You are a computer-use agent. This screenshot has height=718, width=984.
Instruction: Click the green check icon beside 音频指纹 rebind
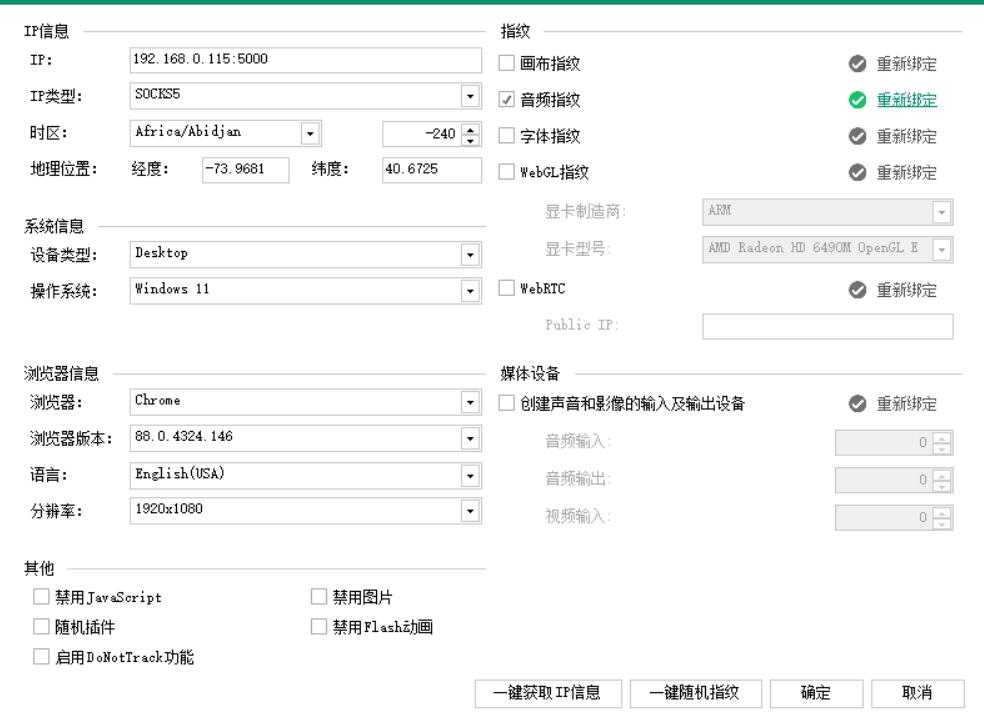click(x=857, y=100)
